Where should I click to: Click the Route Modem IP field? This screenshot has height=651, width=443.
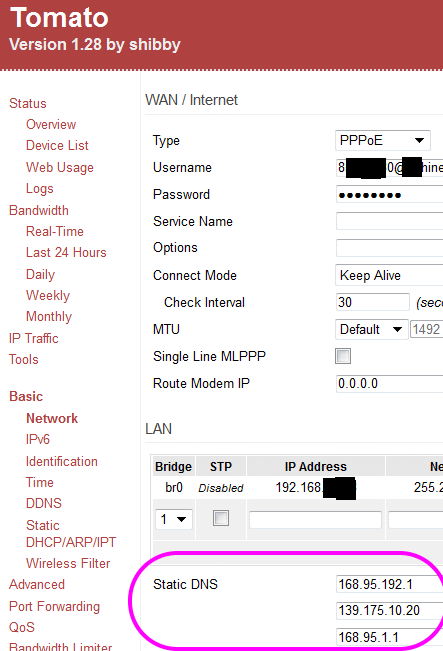pyautogui.click(x=389, y=383)
